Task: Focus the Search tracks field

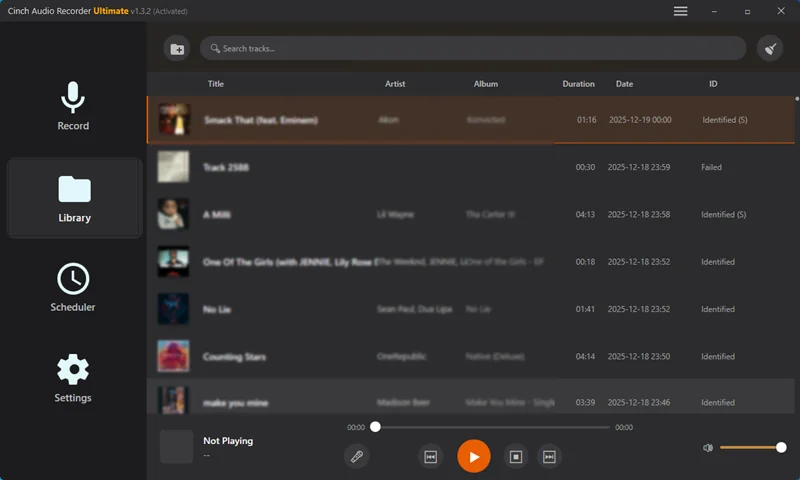Action: click(x=473, y=48)
